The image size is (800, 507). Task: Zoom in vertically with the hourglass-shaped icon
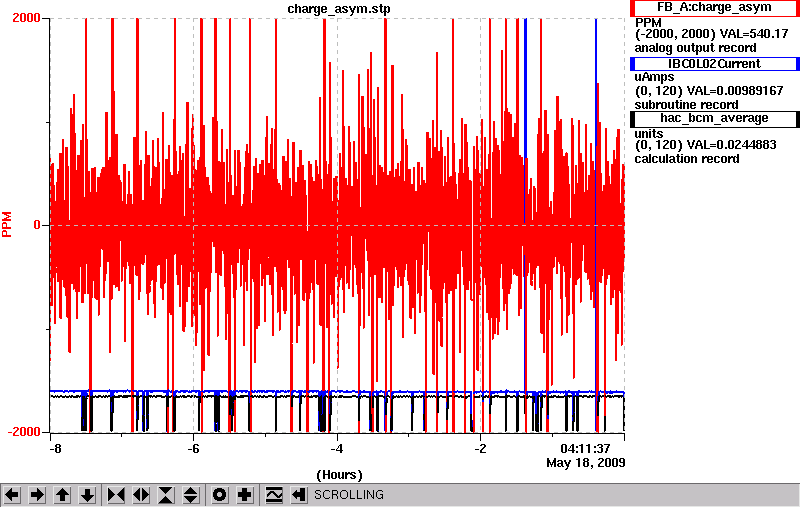coord(166,495)
